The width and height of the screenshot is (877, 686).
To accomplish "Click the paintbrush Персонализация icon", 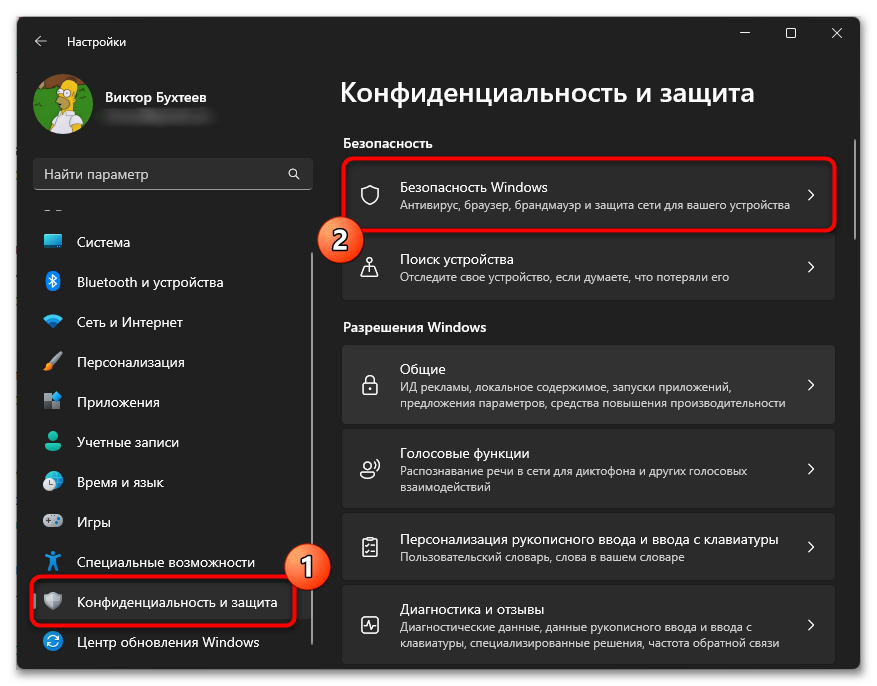I will pyautogui.click(x=53, y=361).
